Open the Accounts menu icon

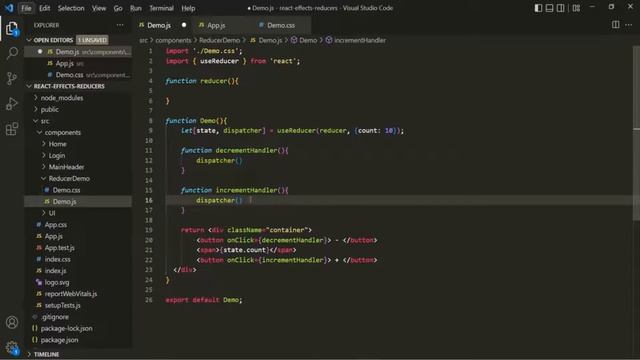coord(12,322)
